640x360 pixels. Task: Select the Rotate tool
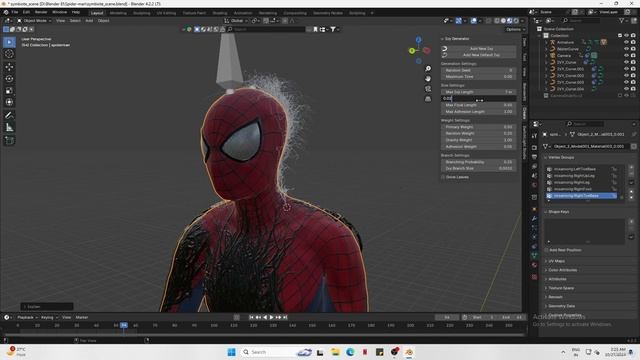pyautogui.click(x=9, y=78)
